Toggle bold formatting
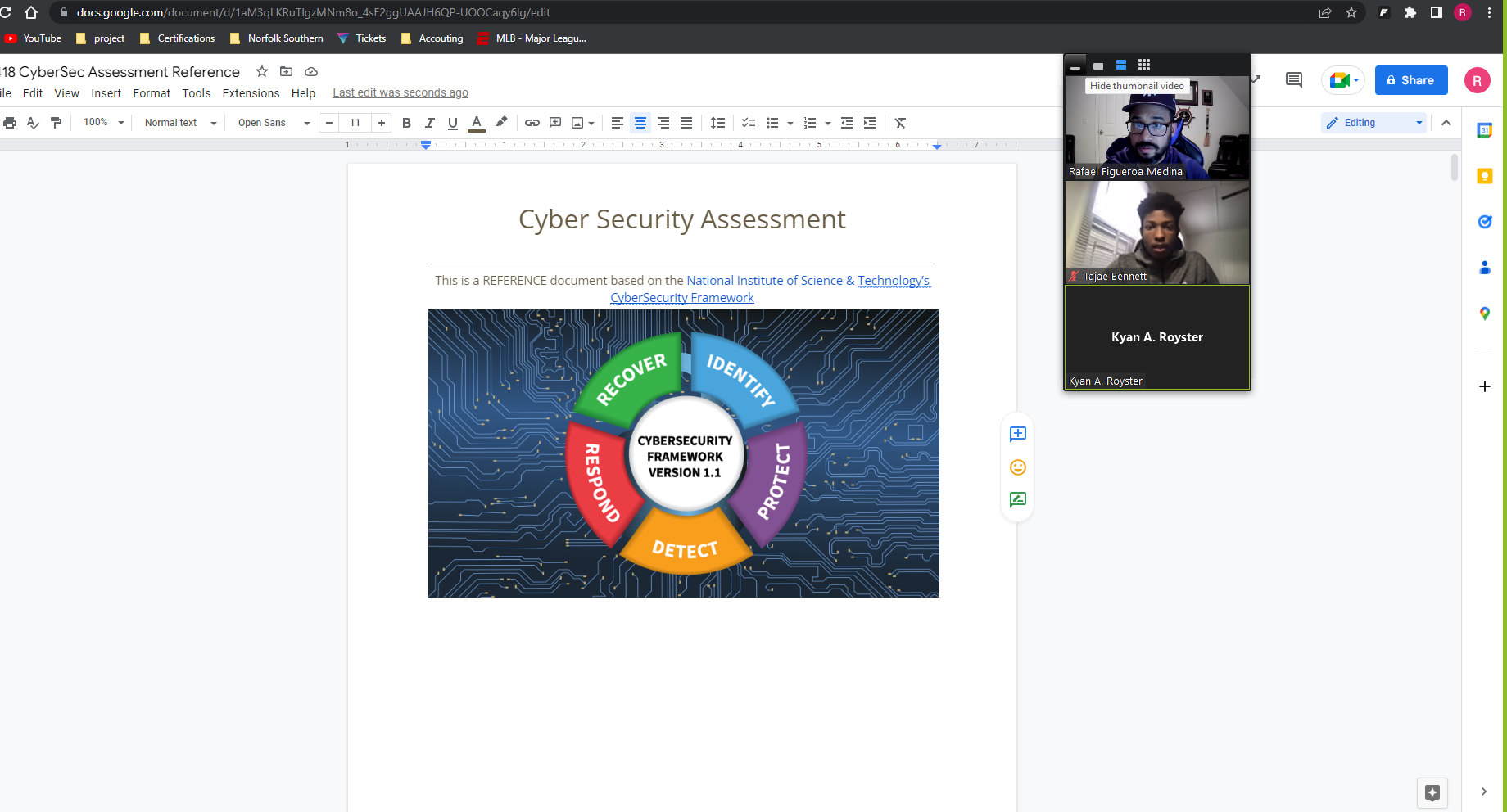1507x812 pixels. (x=406, y=123)
